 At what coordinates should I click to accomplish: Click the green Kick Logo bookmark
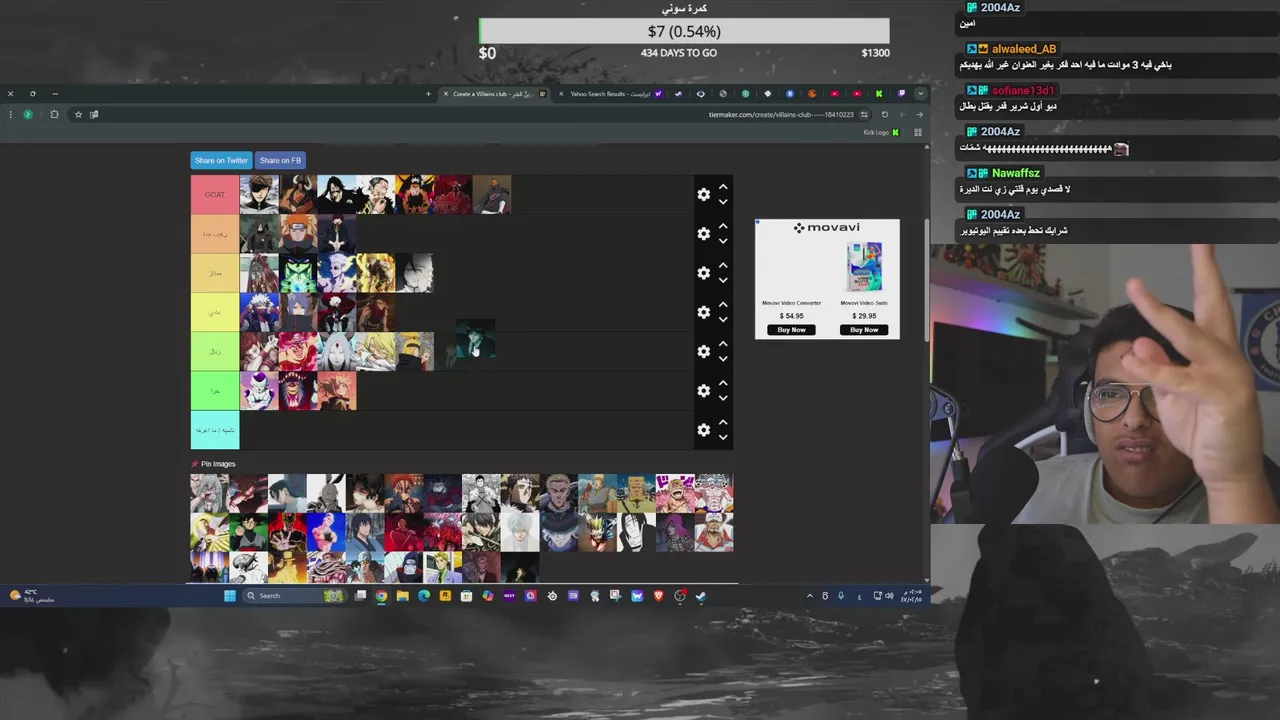(881, 132)
